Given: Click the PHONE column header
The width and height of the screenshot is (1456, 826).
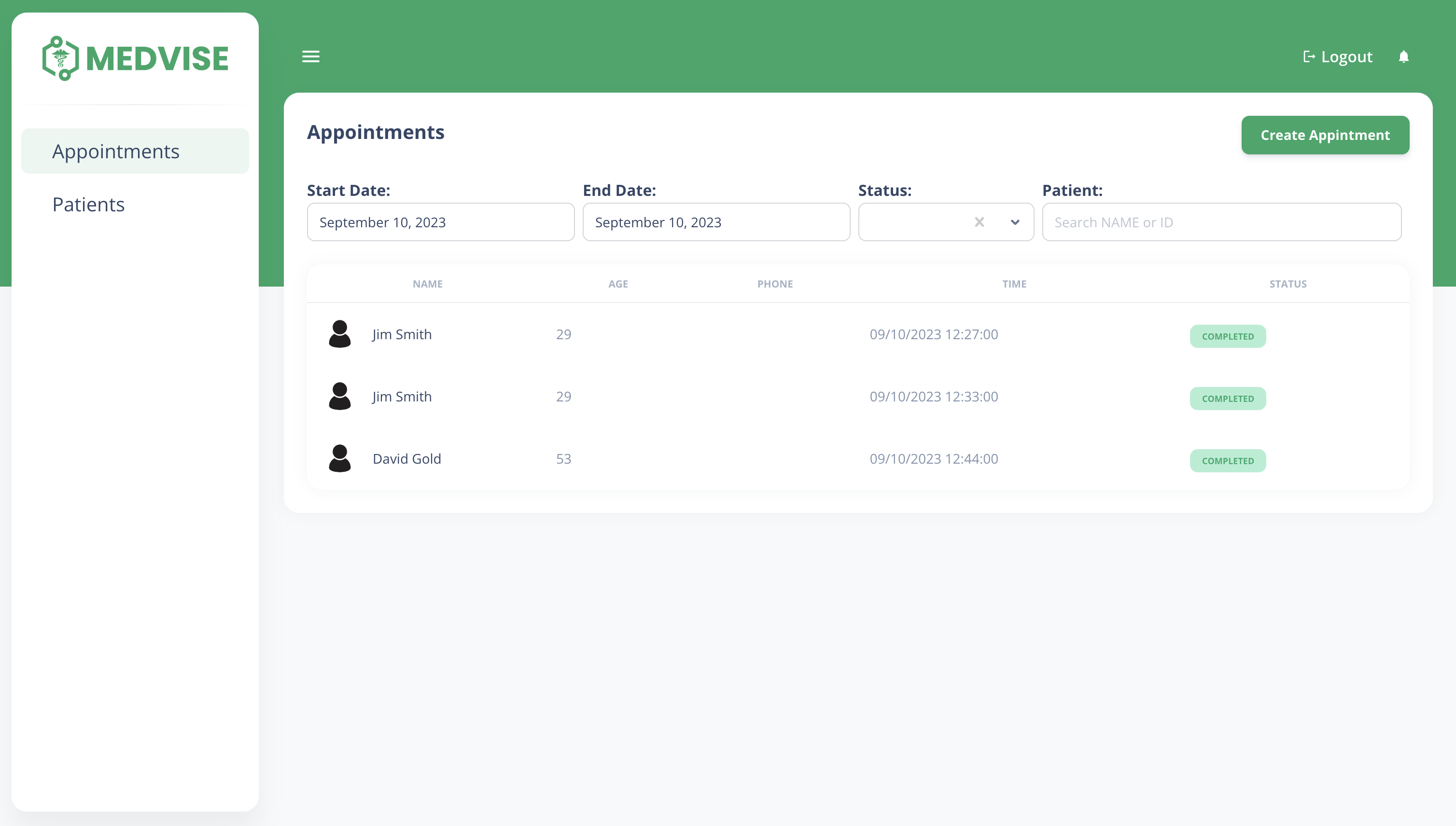Looking at the screenshot, I should [x=775, y=284].
